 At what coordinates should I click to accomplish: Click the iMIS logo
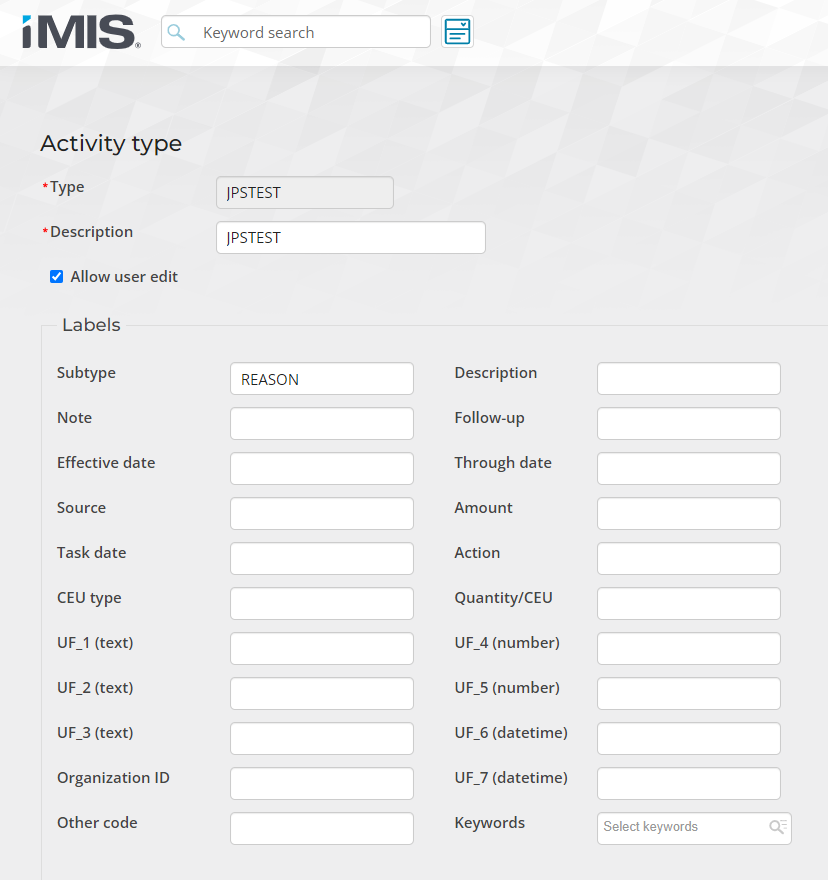(x=81, y=32)
